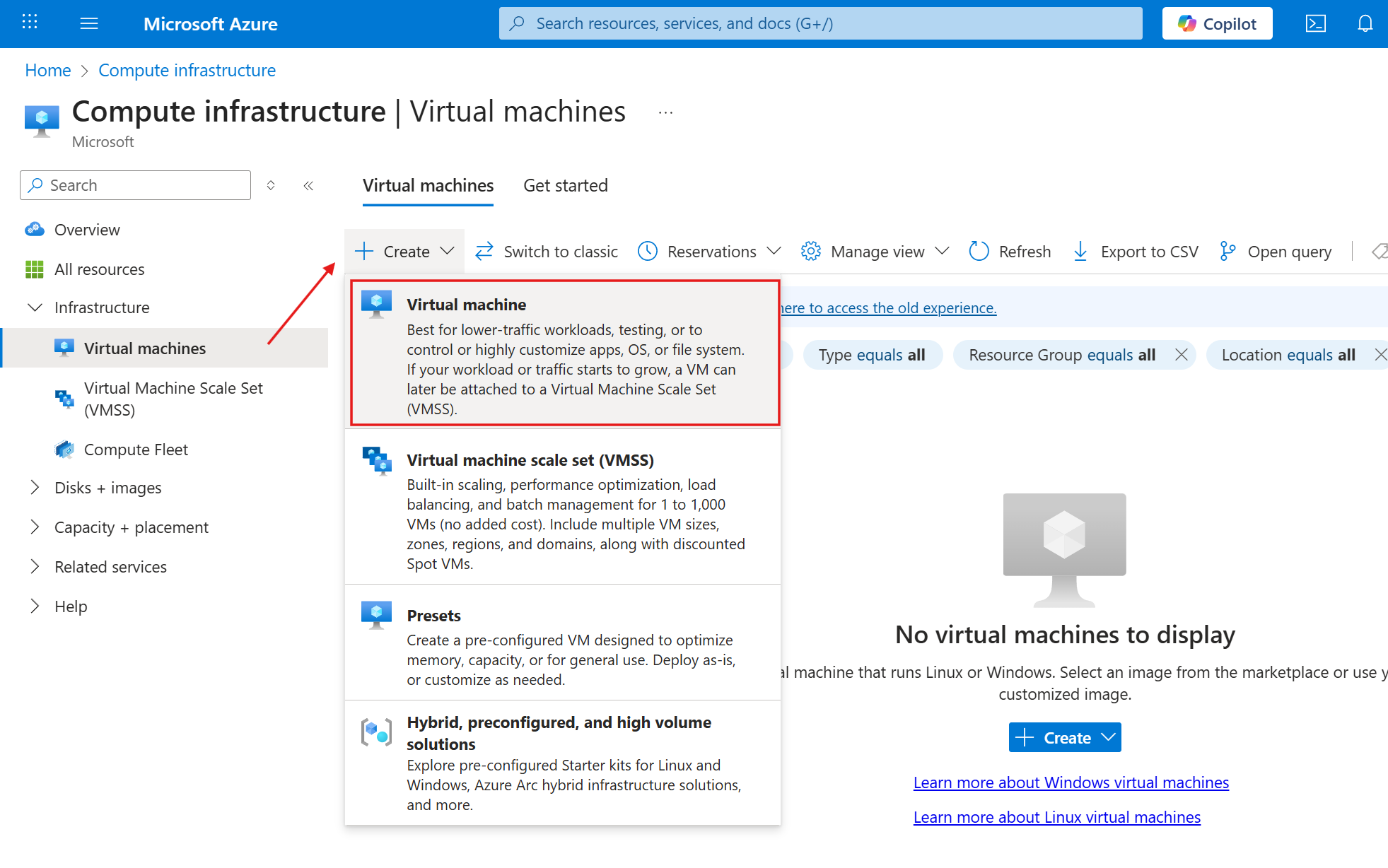The width and height of the screenshot is (1388, 868).
Task: Select Compute Fleet in the sidebar
Action: [x=136, y=449]
